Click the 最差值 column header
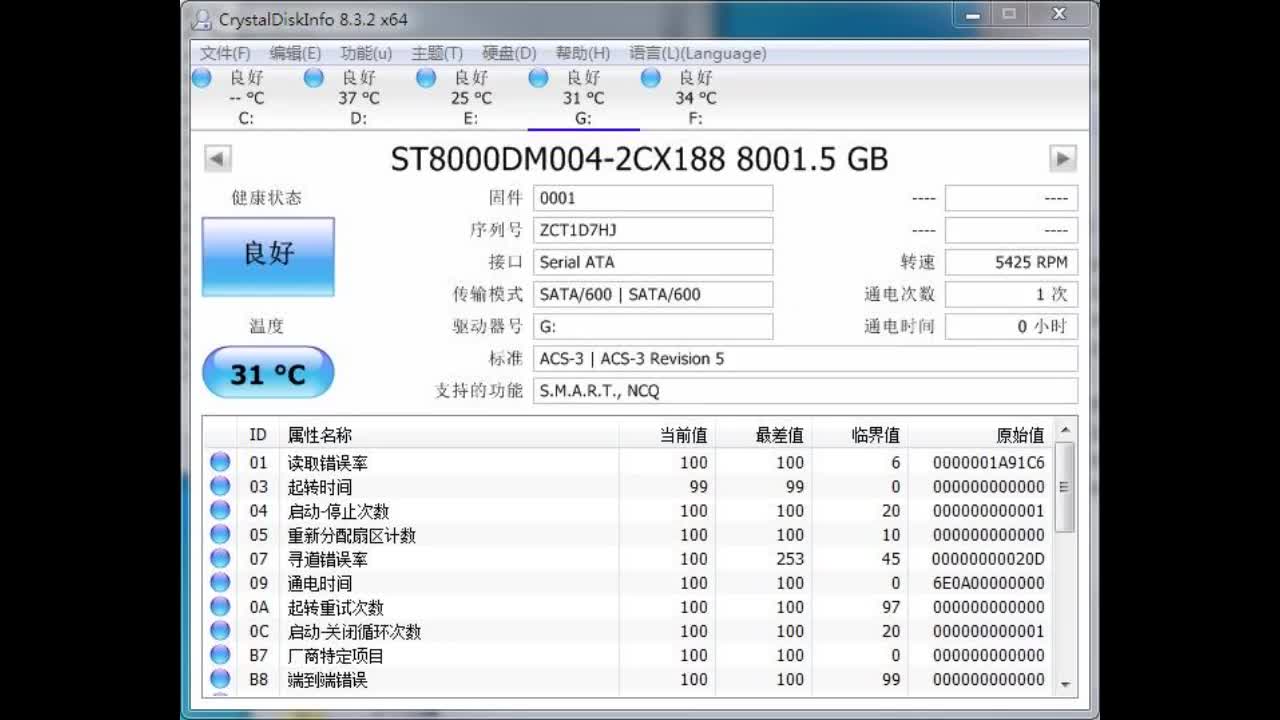The image size is (1280, 720). tap(764, 435)
